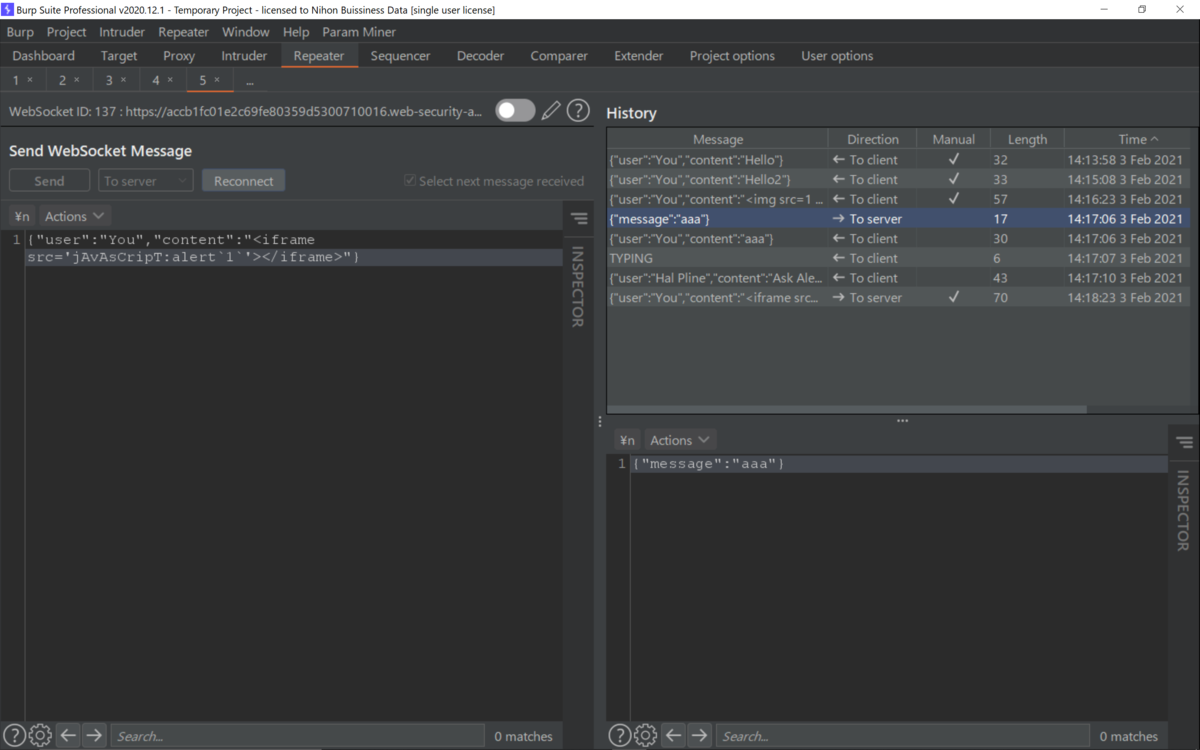
Task: Open the Intruder menu
Action: click(122, 32)
